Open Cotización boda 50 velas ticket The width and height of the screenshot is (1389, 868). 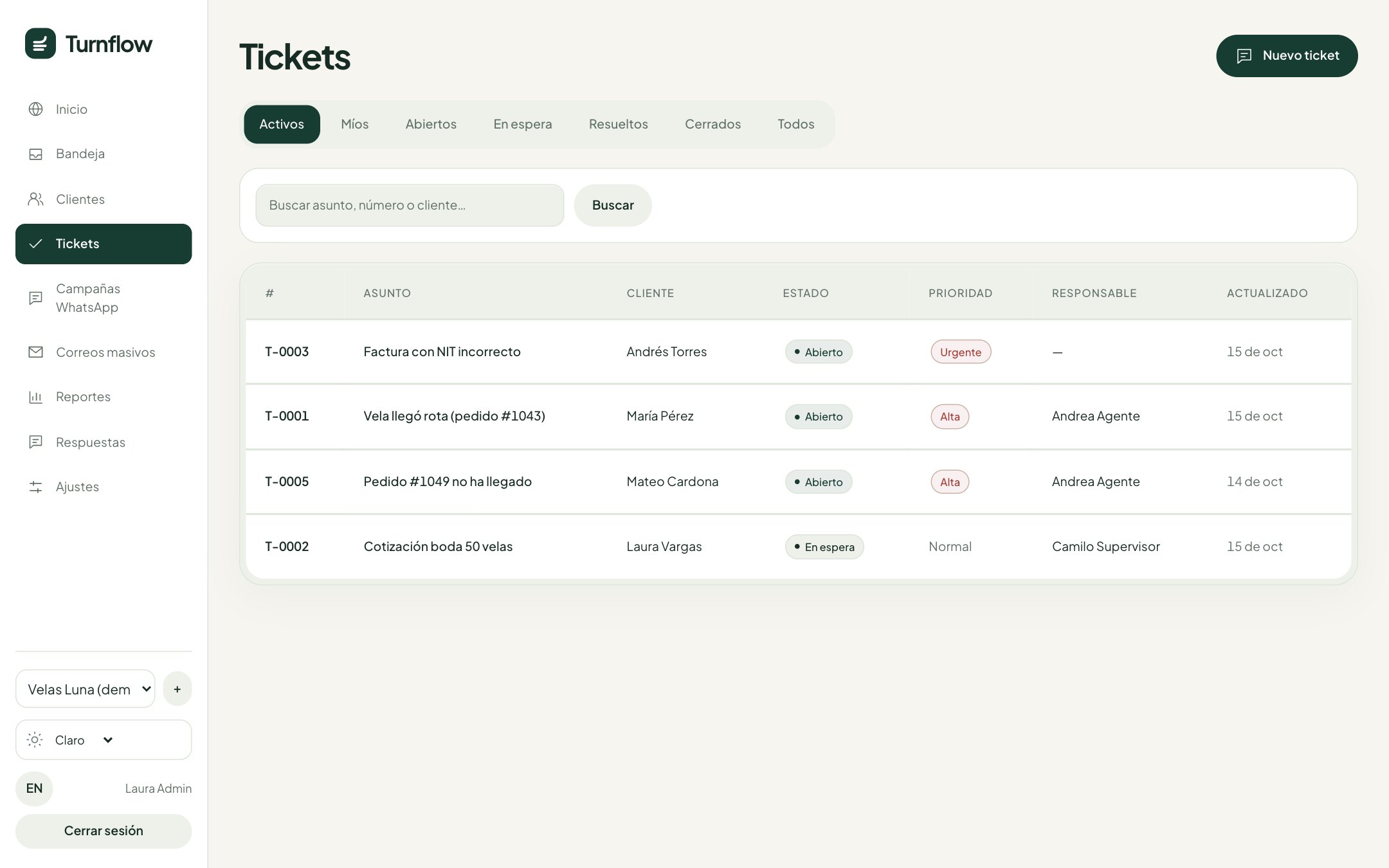[x=438, y=547]
